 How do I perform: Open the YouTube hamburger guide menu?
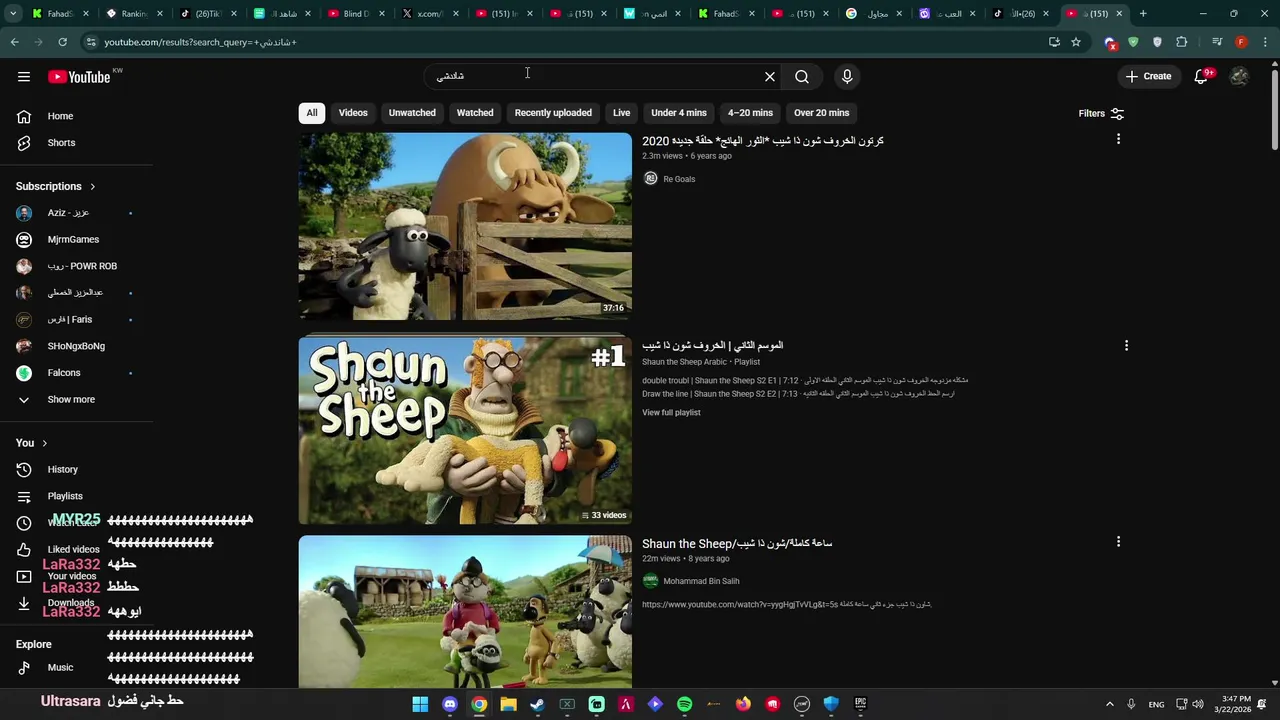[24, 76]
